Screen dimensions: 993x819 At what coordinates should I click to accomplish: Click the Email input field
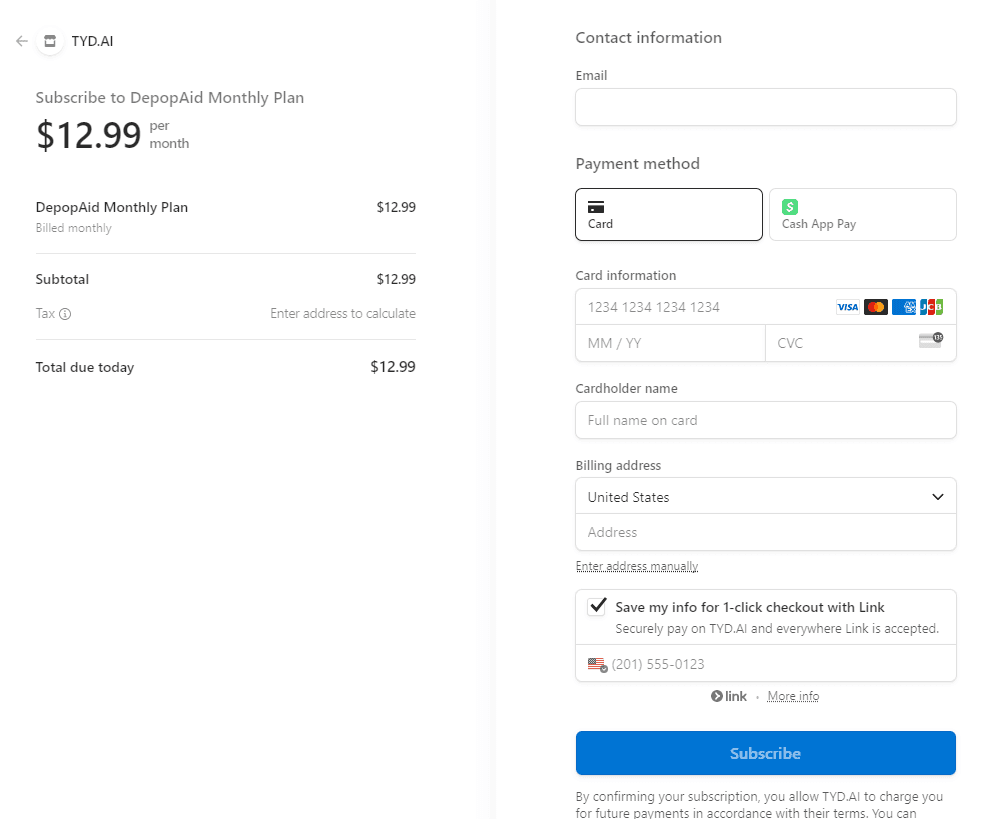coord(765,107)
